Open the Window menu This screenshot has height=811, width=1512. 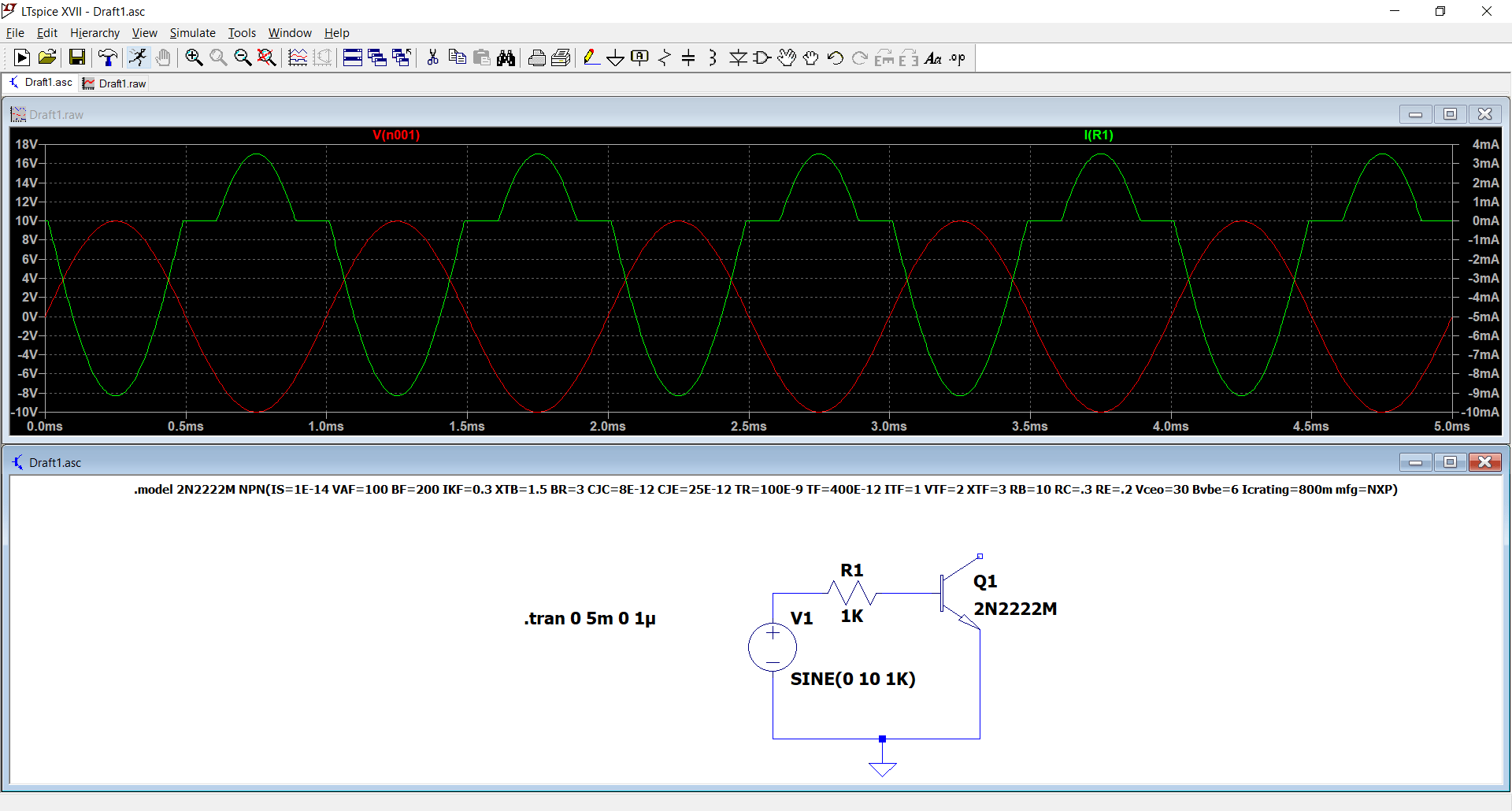(x=290, y=33)
